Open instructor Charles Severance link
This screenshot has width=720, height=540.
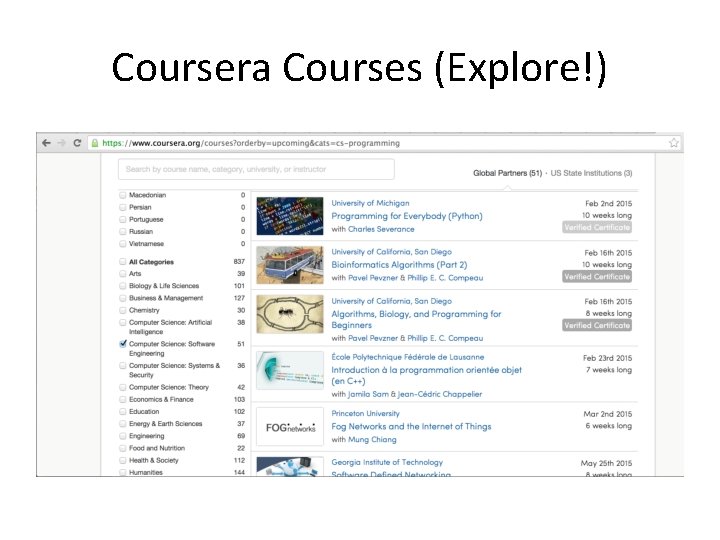[x=381, y=229]
